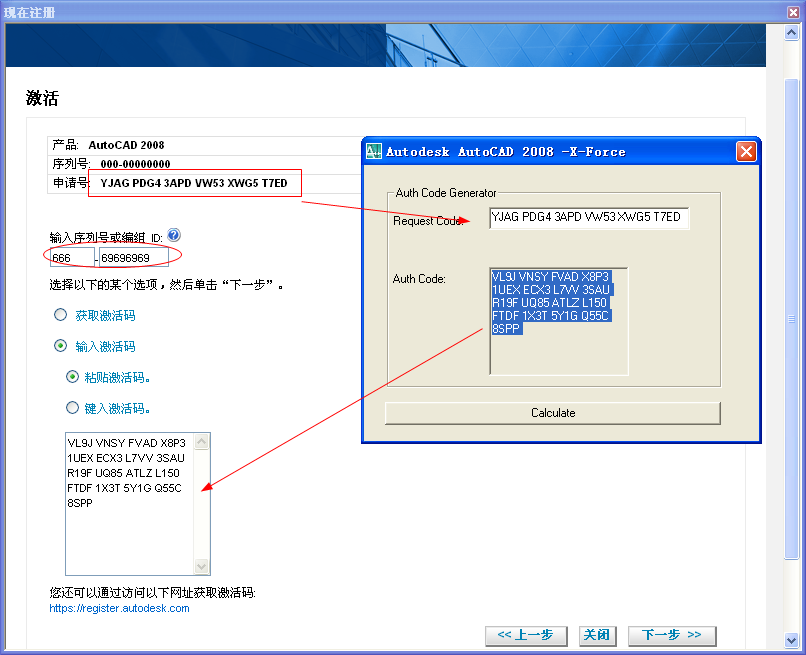The width and height of the screenshot is (806, 655).
Task: Click the blue help icon beside ID label
Action: 174,235
